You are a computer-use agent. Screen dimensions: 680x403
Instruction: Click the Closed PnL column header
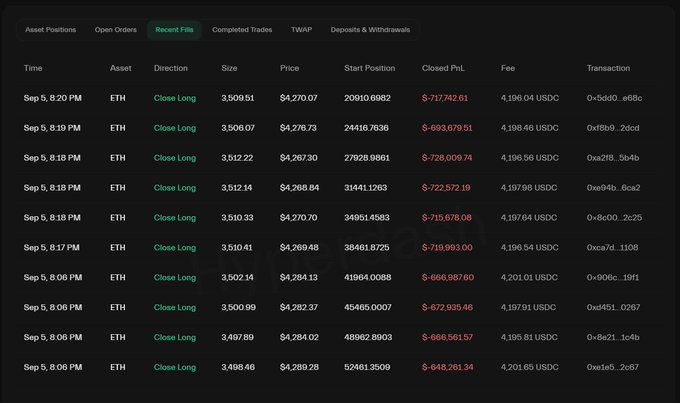(x=443, y=68)
